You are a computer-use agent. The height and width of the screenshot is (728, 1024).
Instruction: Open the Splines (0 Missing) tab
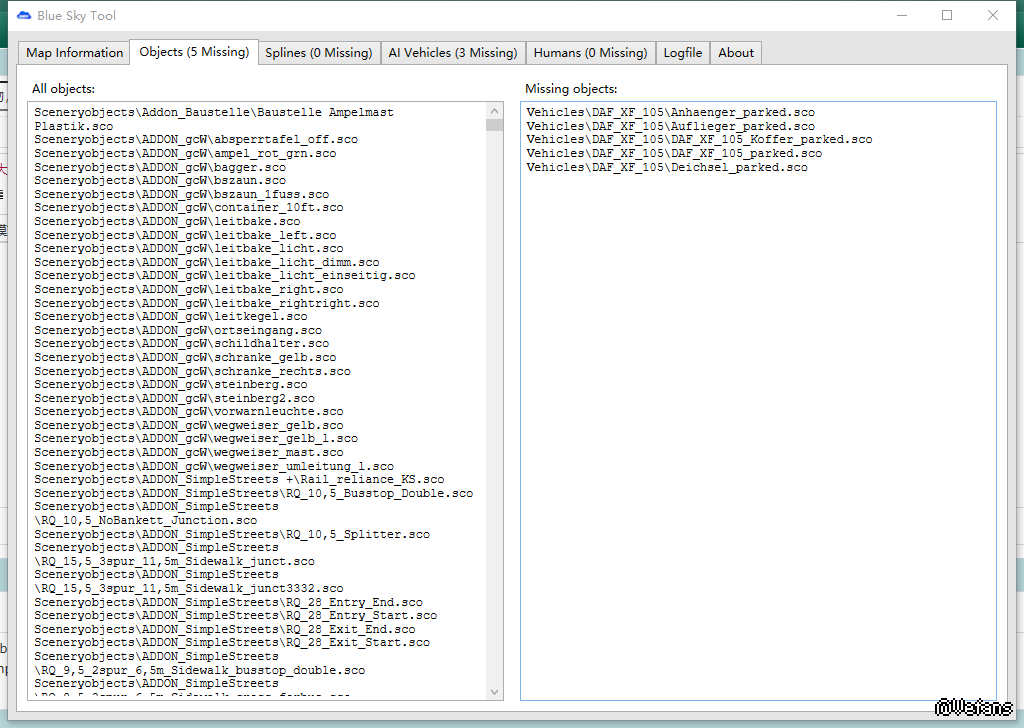pyautogui.click(x=318, y=53)
